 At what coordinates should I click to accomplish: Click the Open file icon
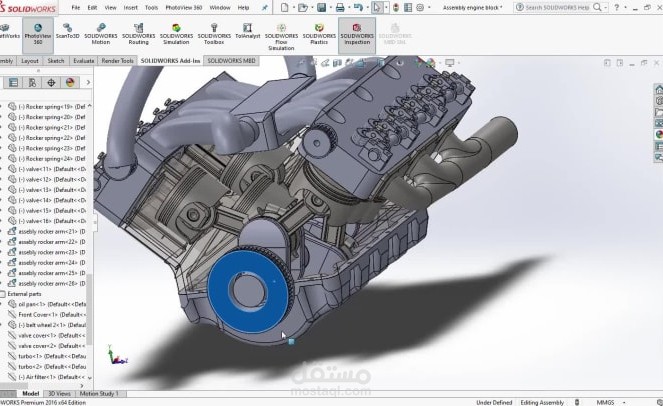303,8
